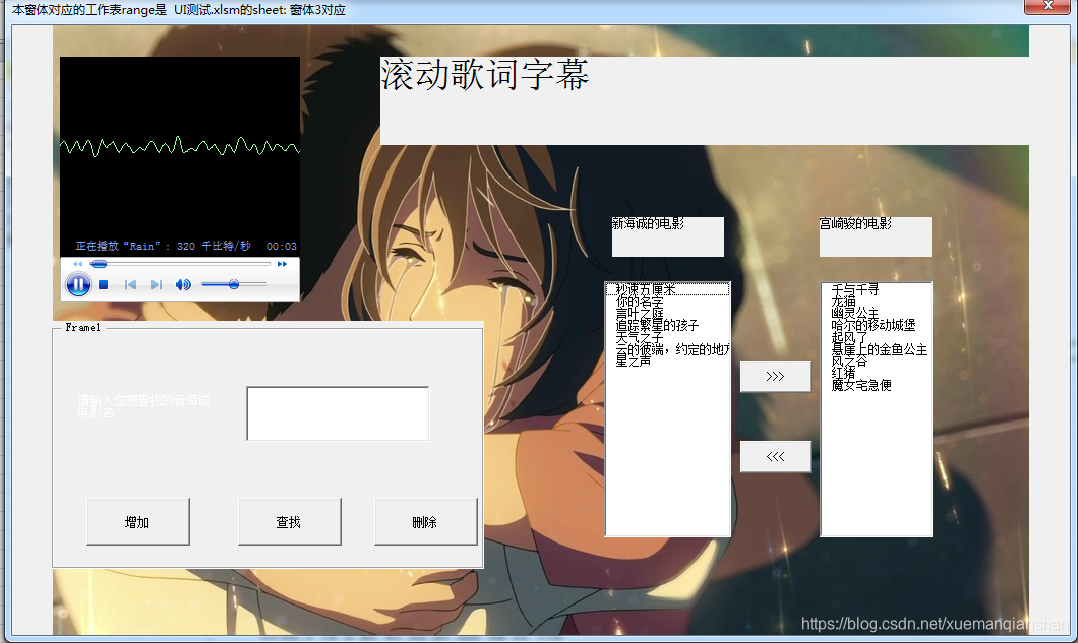Select 魔女宅急便 in the right list

[x=877, y=385]
